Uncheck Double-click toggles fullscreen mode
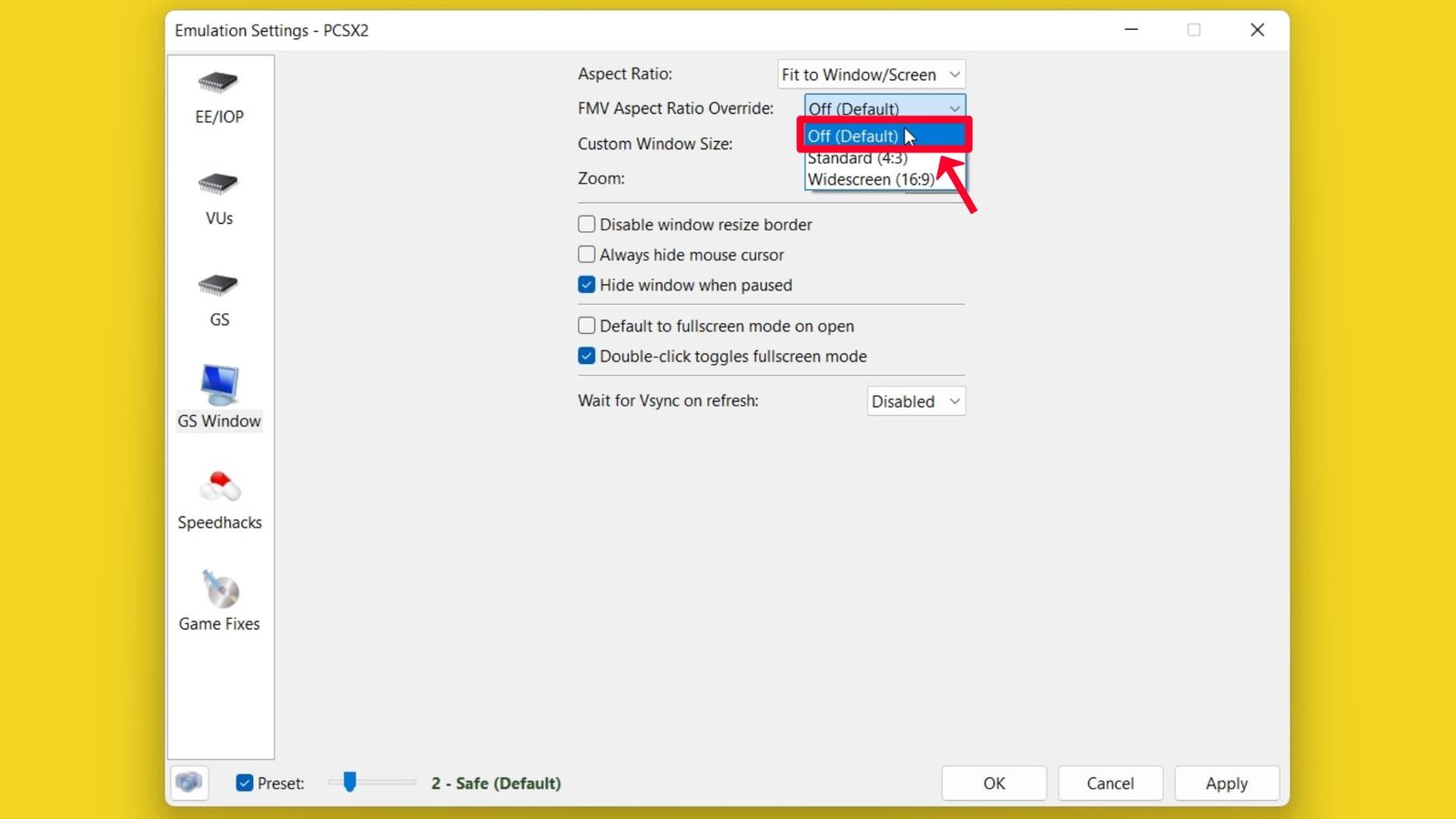Viewport: 1456px width, 819px height. 587,356
